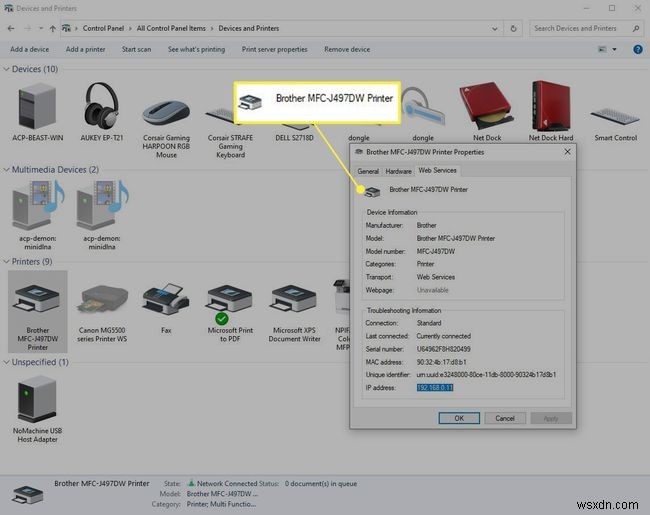The image size is (650, 515).
Task: Click OK in printer properties dialog
Action: (459, 418)
